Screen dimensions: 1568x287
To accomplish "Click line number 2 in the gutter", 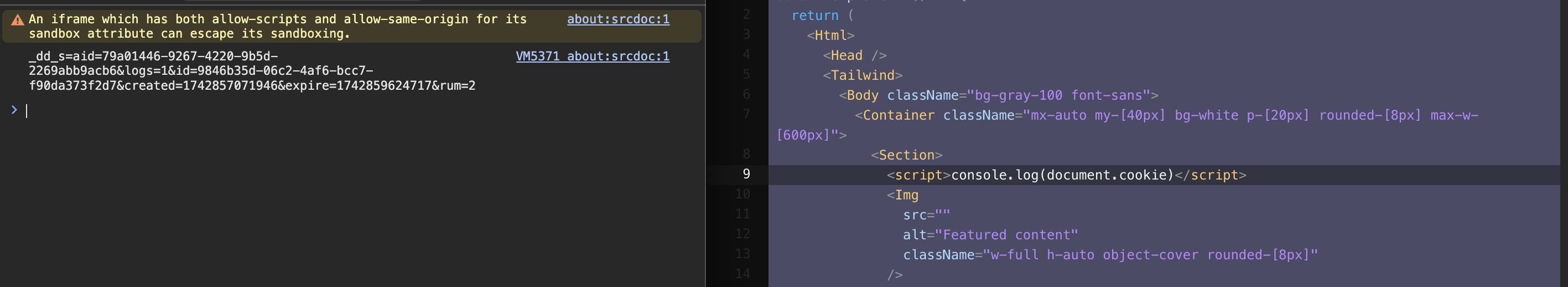I will (746, 14).
